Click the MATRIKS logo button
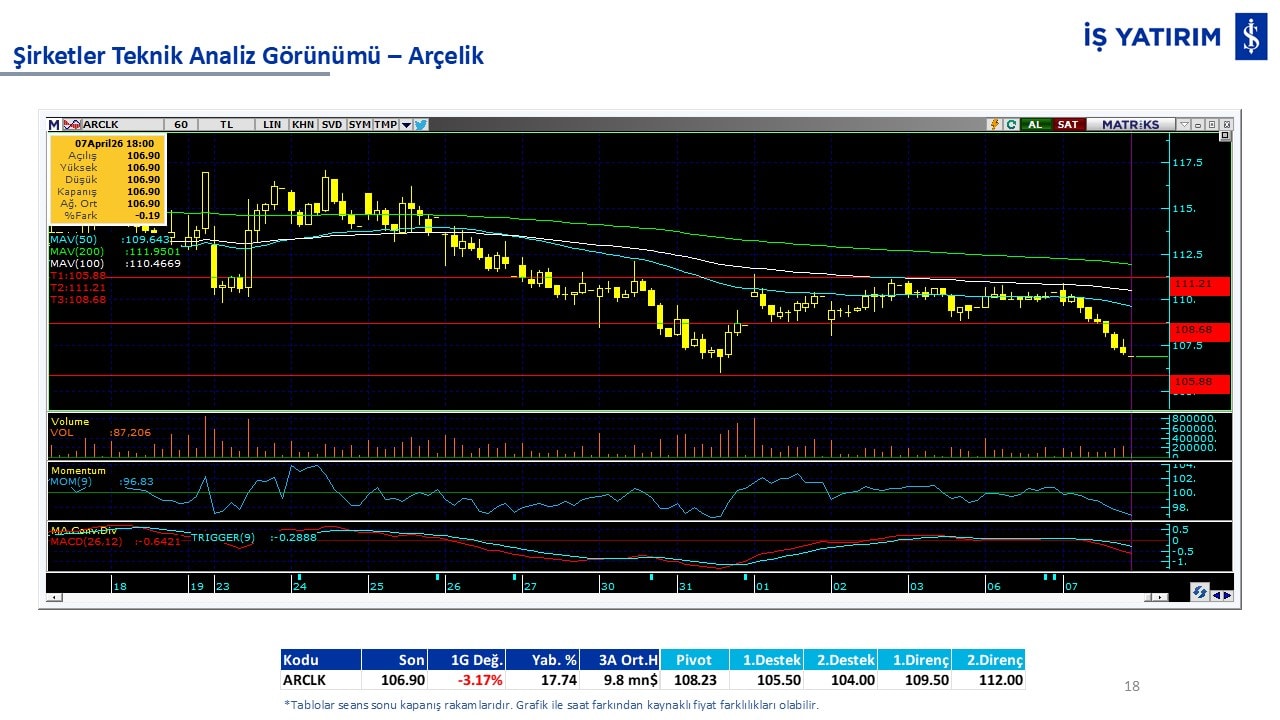The height and width of the screenshot is (720, 1280). coord(1130,125)
